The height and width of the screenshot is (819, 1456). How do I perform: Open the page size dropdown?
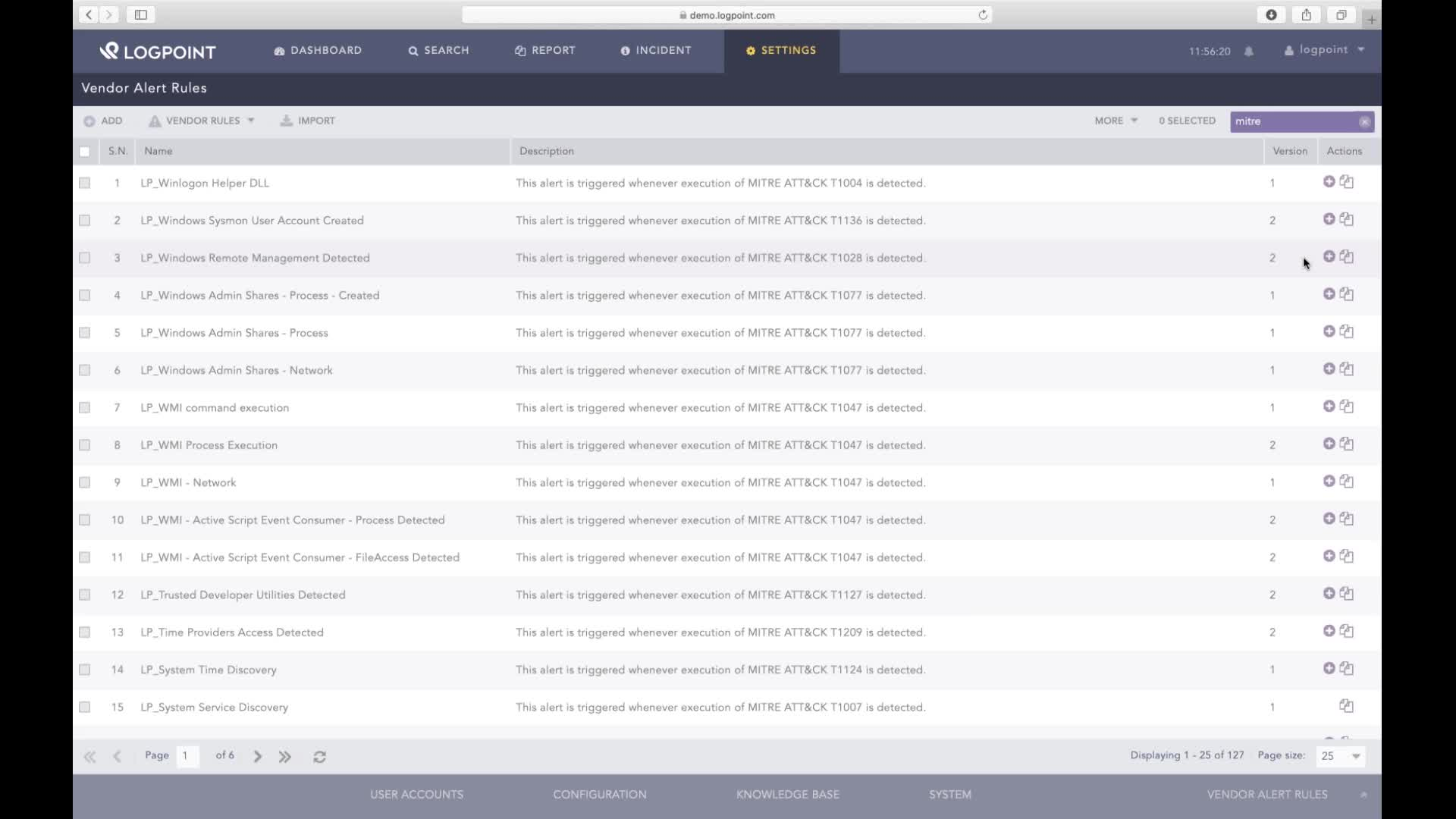(1339, 756)
